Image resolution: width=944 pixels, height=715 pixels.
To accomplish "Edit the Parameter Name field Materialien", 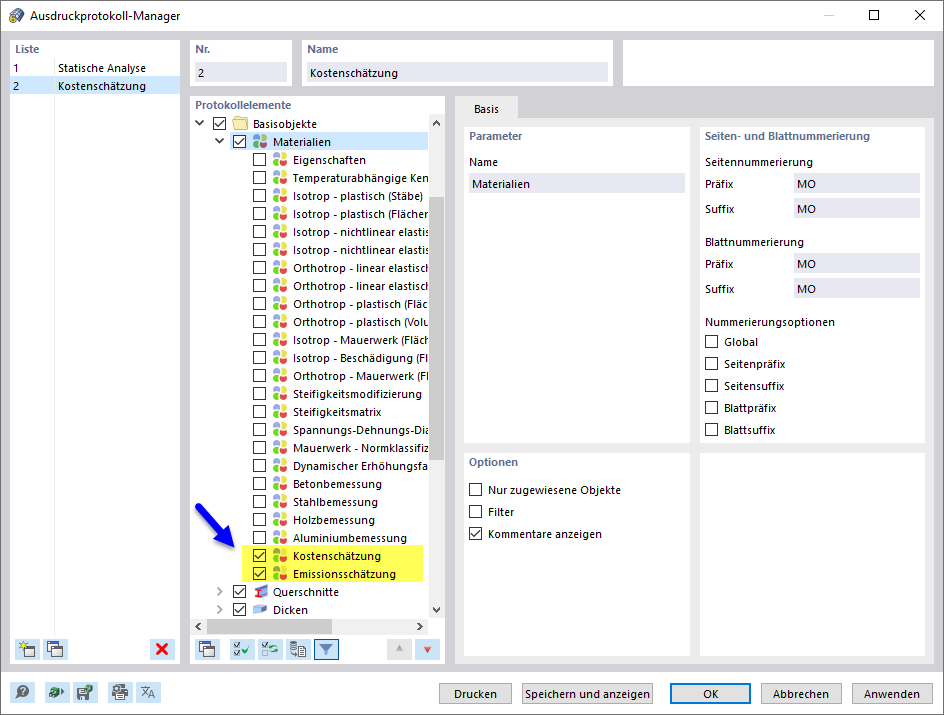I will tap(577, 184).
